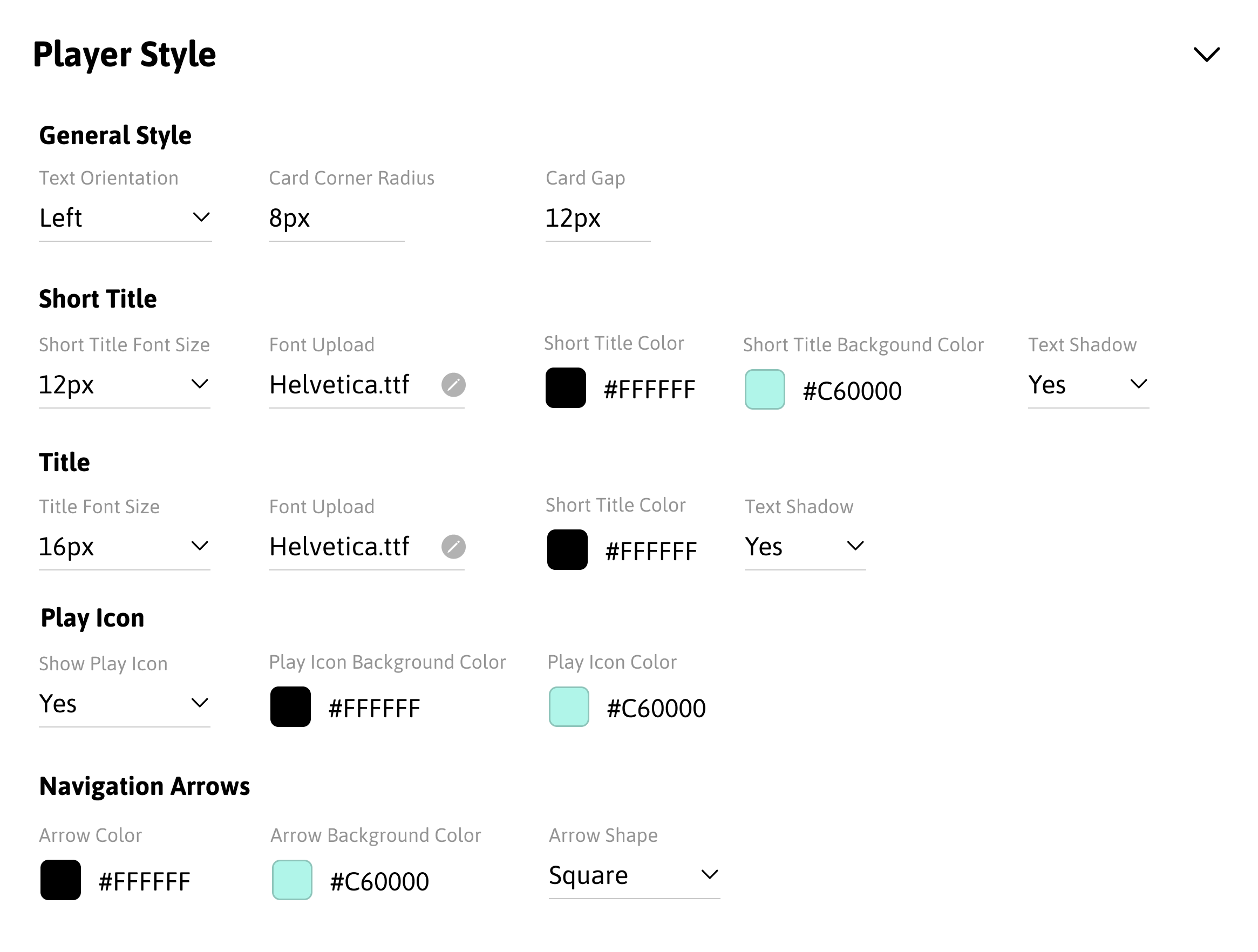
Task: Open Short Title Font Size dropdown
Action: click(x=125, y=385)
